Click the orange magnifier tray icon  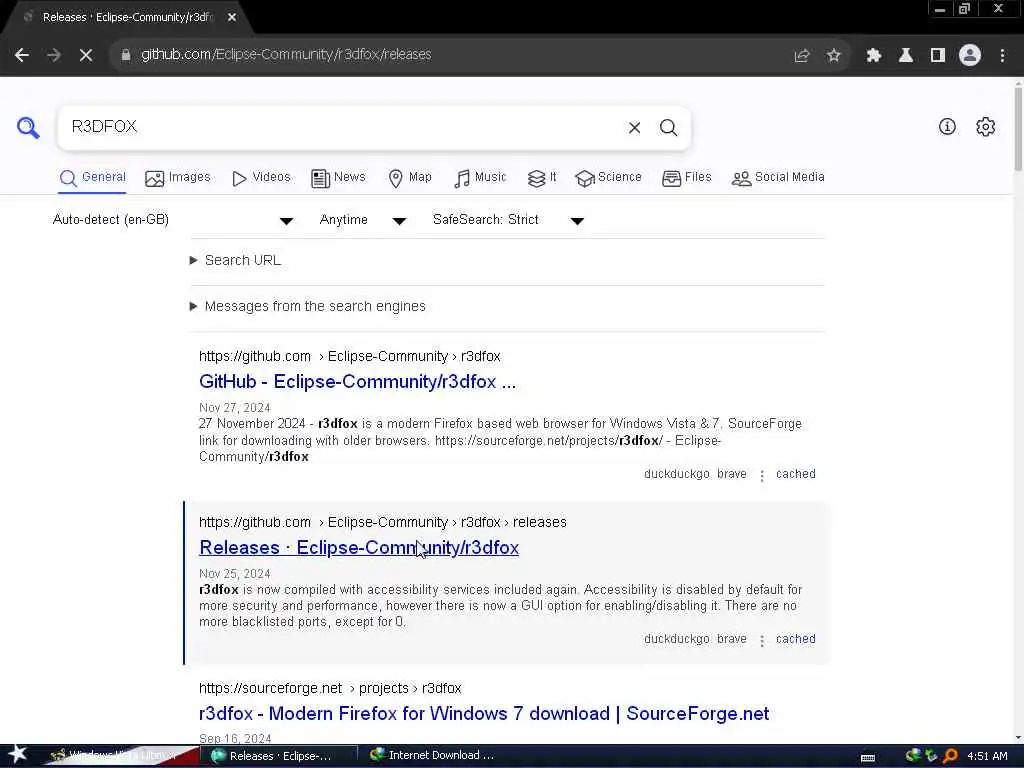(x=950, y=756)
